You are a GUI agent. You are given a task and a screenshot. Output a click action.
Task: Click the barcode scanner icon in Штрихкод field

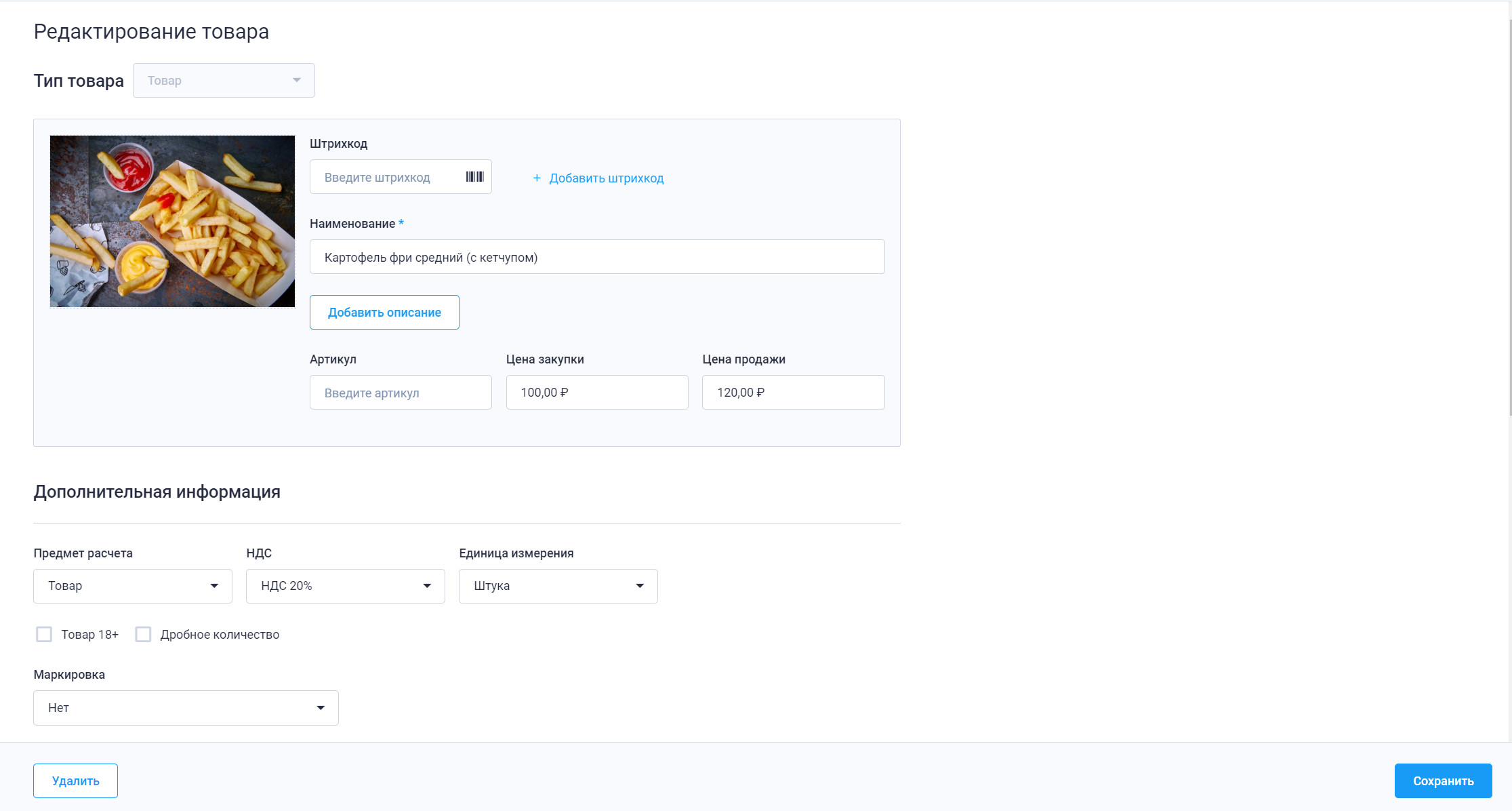point(474,177)
